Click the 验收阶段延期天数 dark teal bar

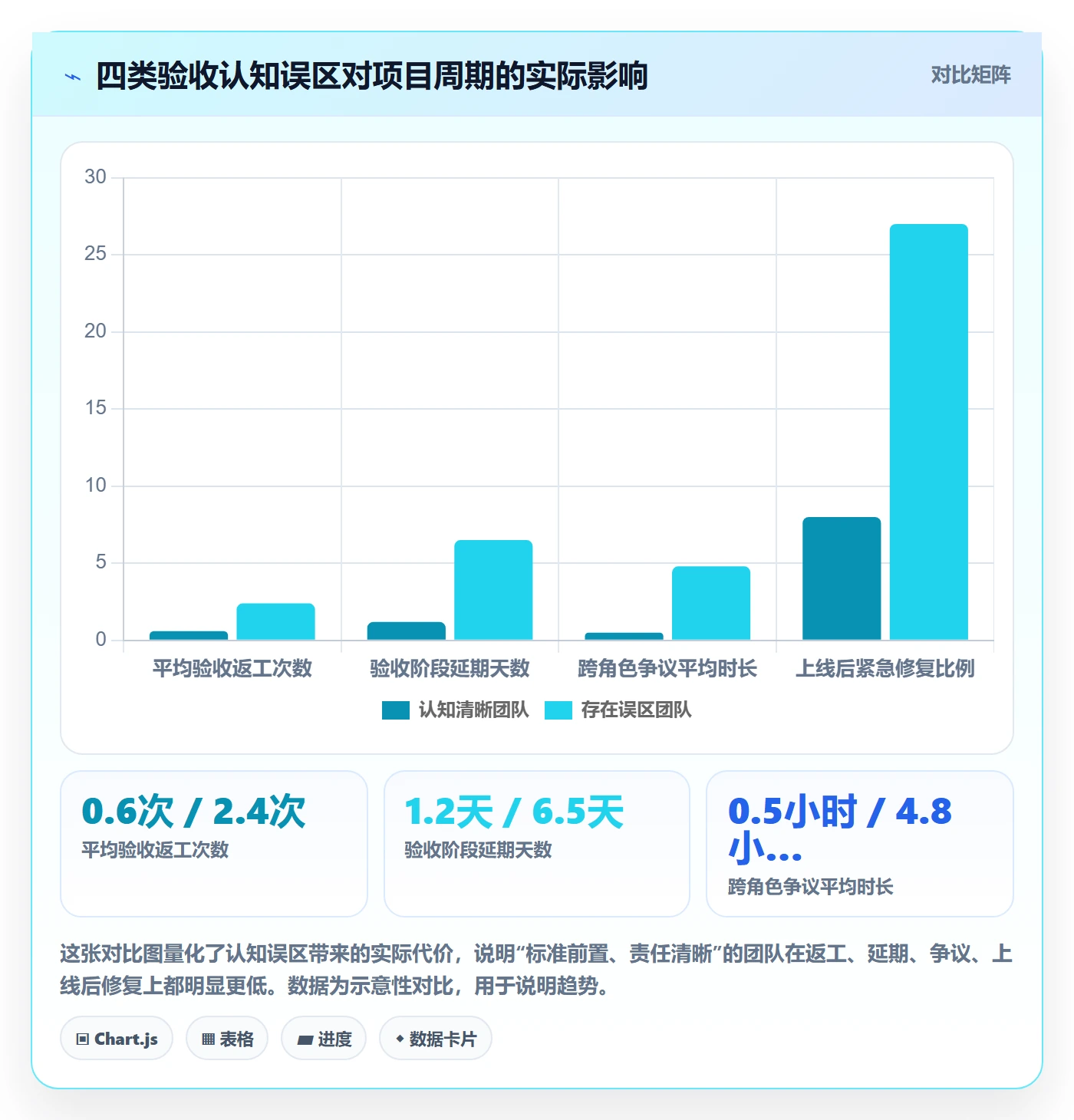coord(407,631)
